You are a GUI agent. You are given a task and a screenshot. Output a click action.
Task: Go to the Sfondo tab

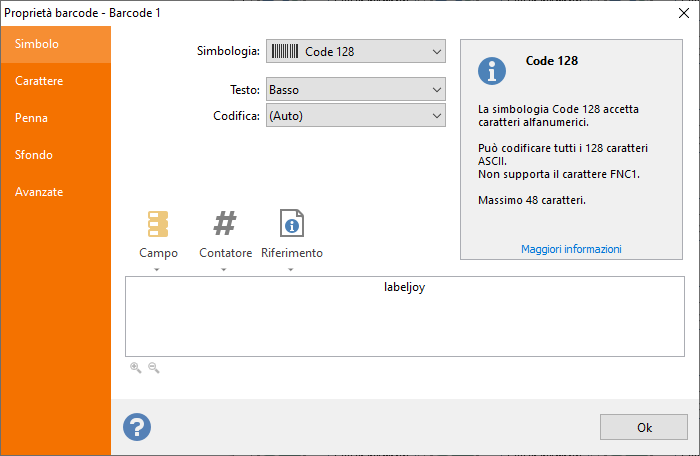pyautogui.click(x=34, y=155)
